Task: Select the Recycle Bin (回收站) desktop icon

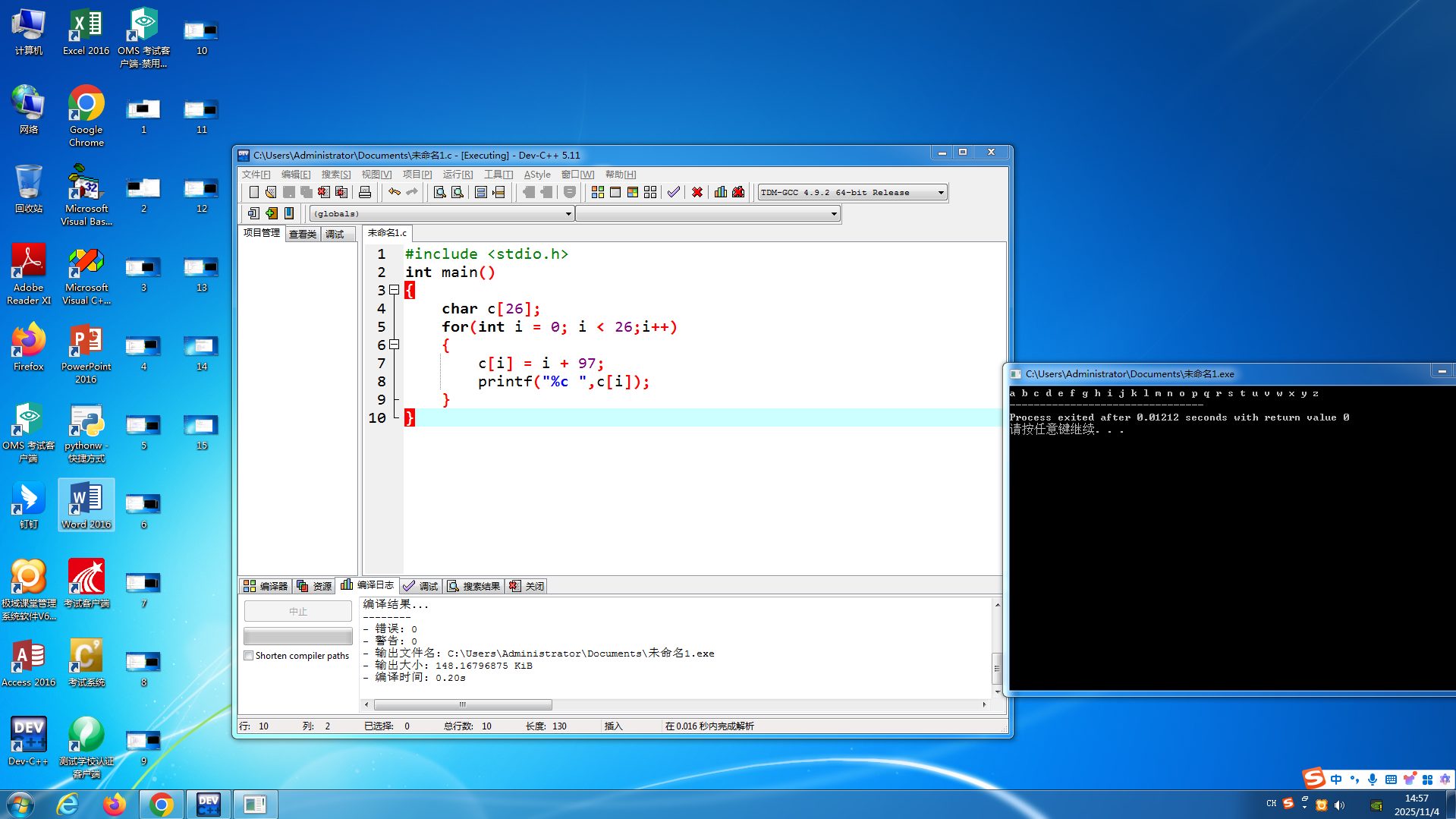Action: click(29, 189)
